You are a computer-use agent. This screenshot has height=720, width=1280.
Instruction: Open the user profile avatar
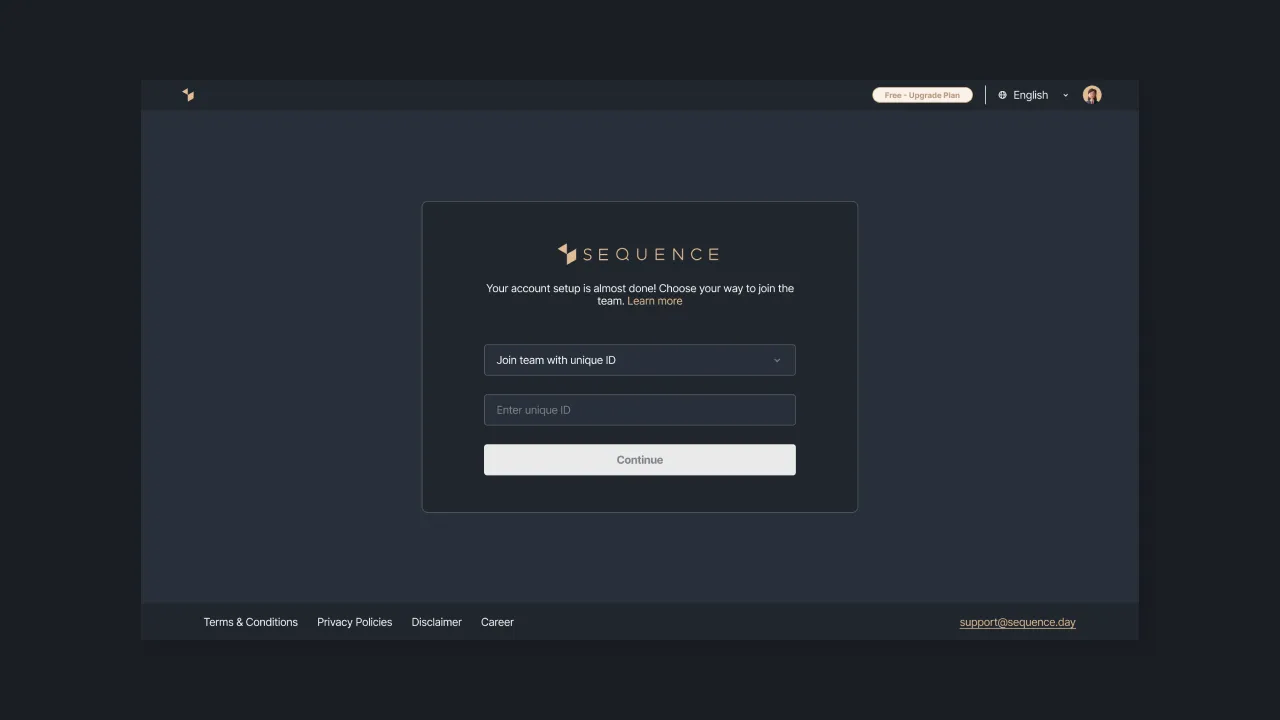[1092, 95]
